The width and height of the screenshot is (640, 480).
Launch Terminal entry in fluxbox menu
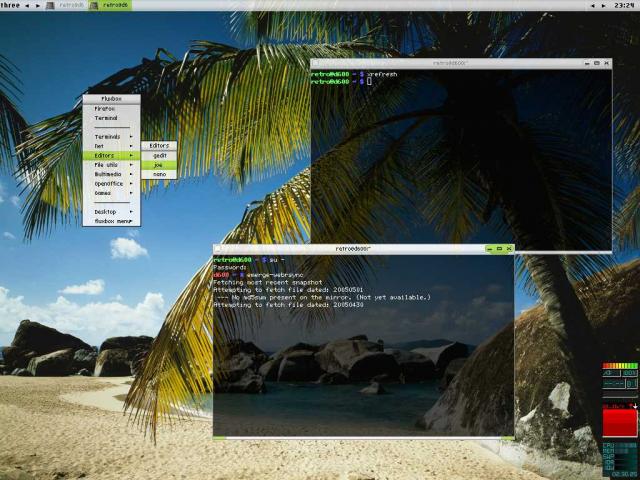pyautogui.click(x=111, y=118)
